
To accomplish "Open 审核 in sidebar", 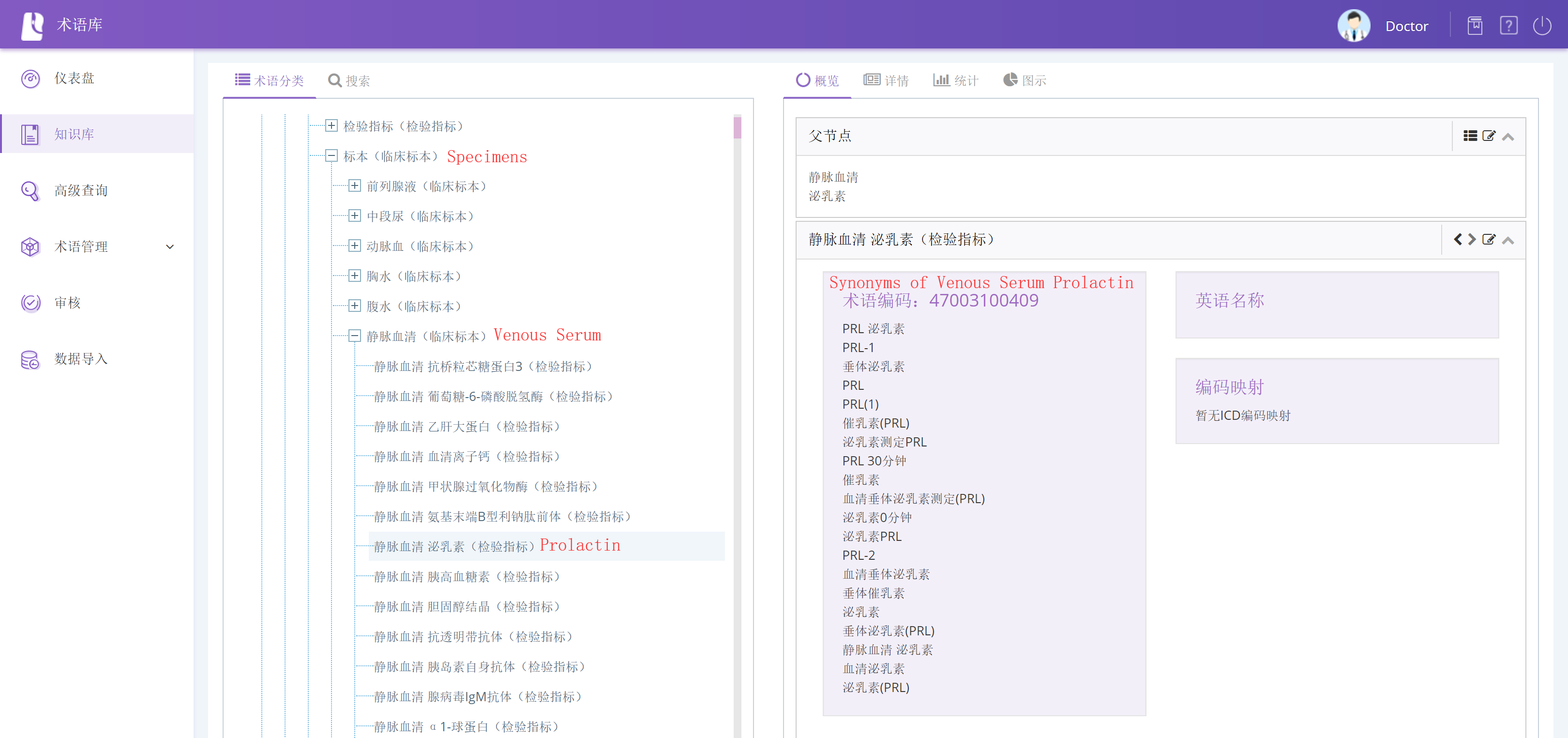I will [97, 303].
